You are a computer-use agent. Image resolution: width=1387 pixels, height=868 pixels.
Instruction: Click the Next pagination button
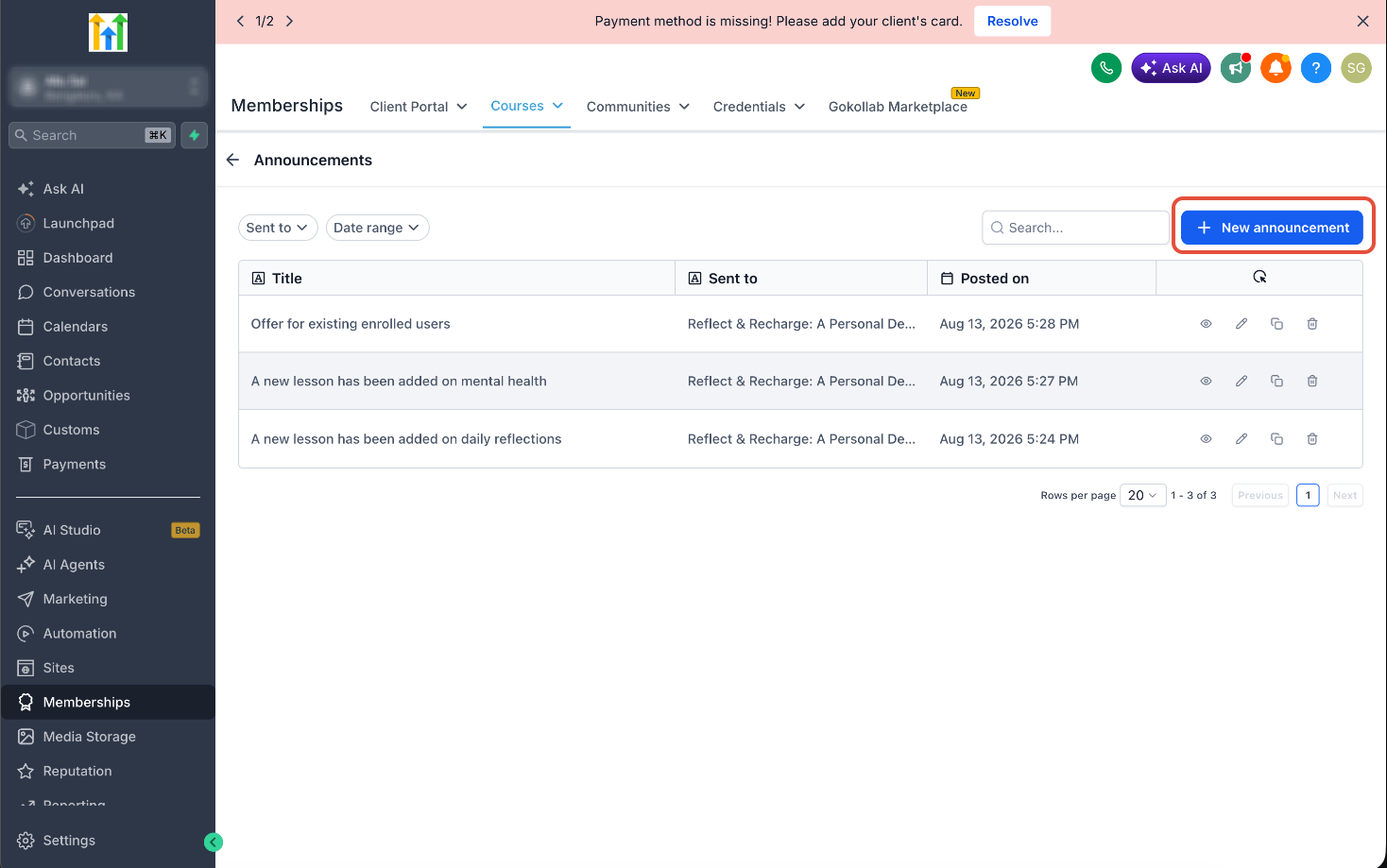coord(1344,495)
